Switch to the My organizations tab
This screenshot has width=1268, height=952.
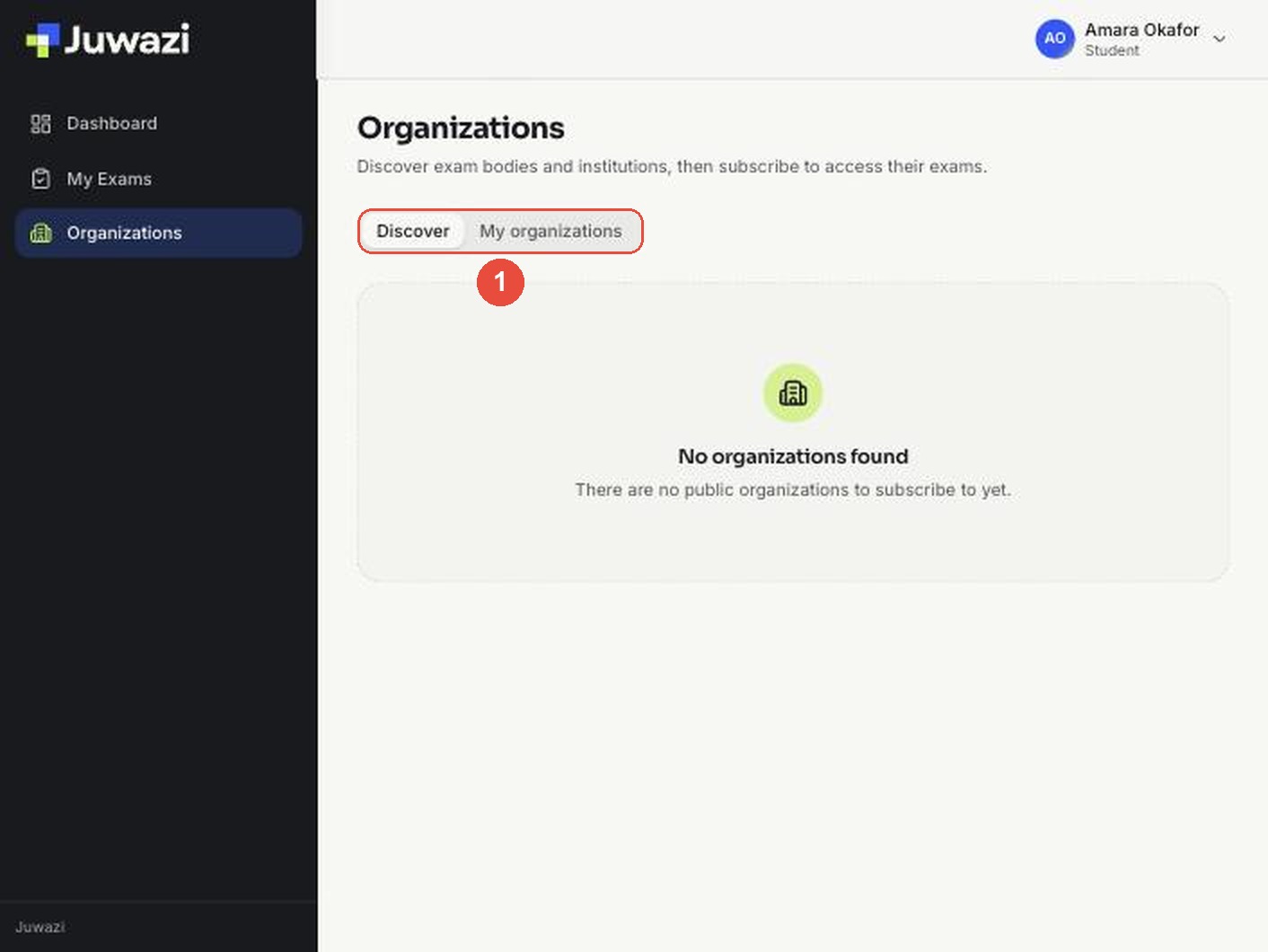pos(550,232)
